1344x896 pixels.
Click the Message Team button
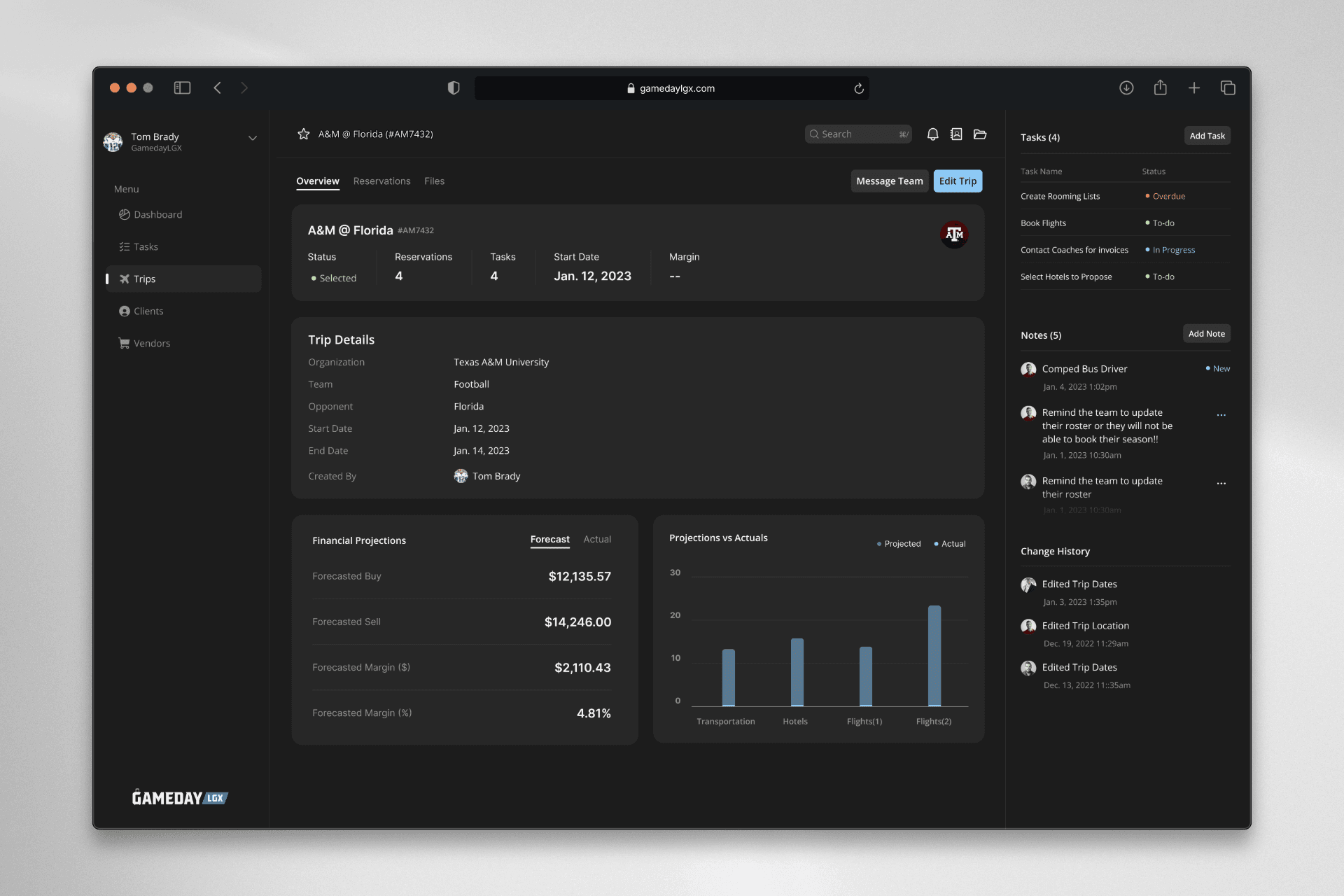coord(890,181)
